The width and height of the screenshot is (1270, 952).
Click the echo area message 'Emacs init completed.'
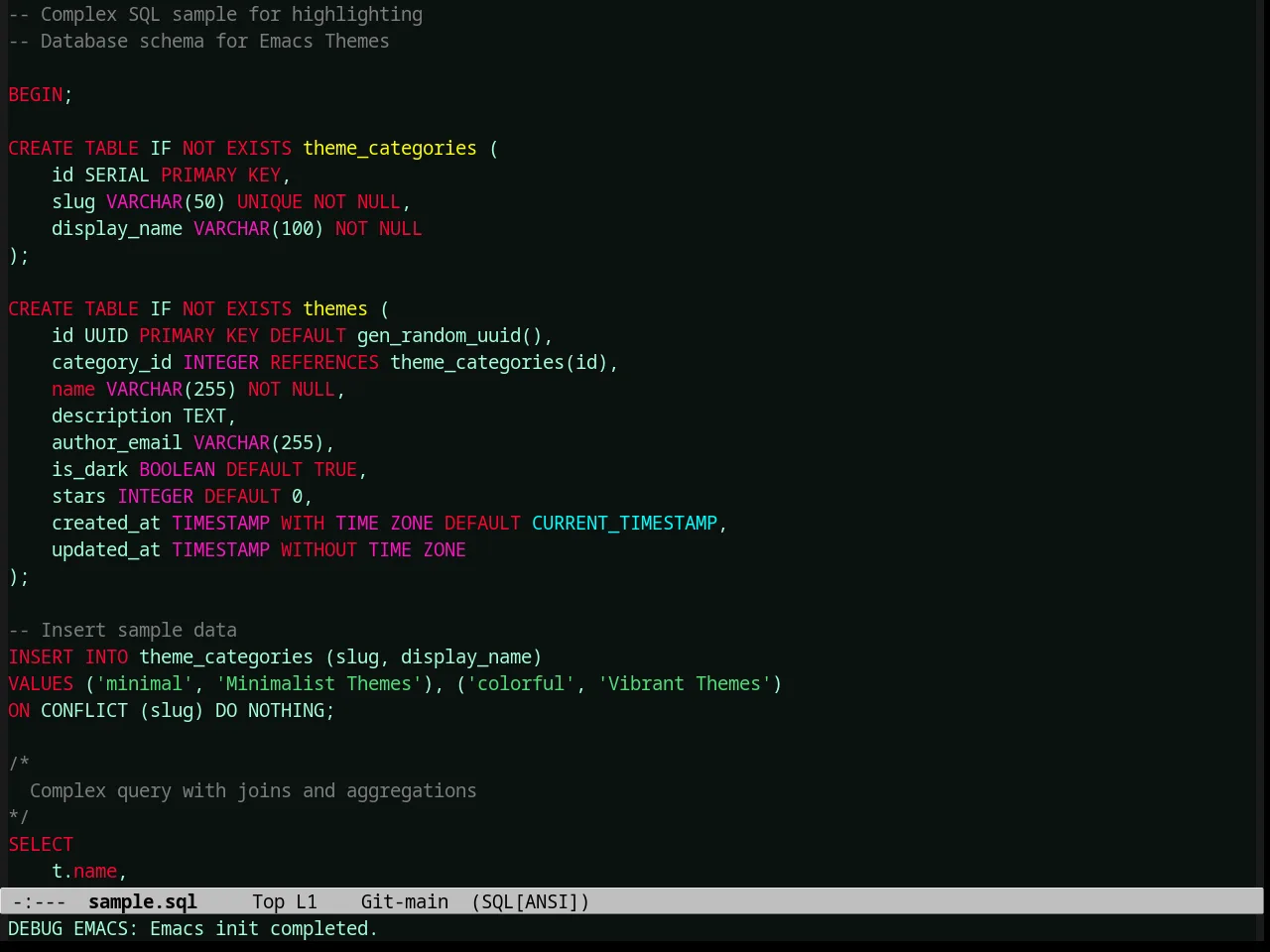point(263,928)
